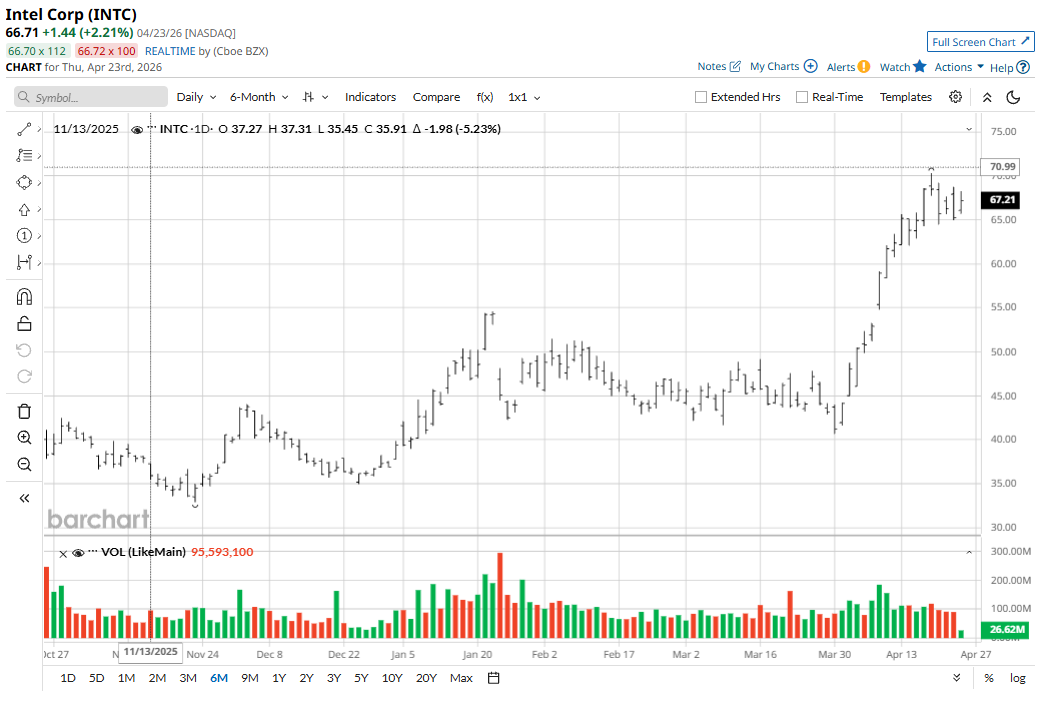This screenshot has height=702, width=1058.
Task: Expand the Actions dropdown
Action: pyautogui.click(x=959, y=67)
